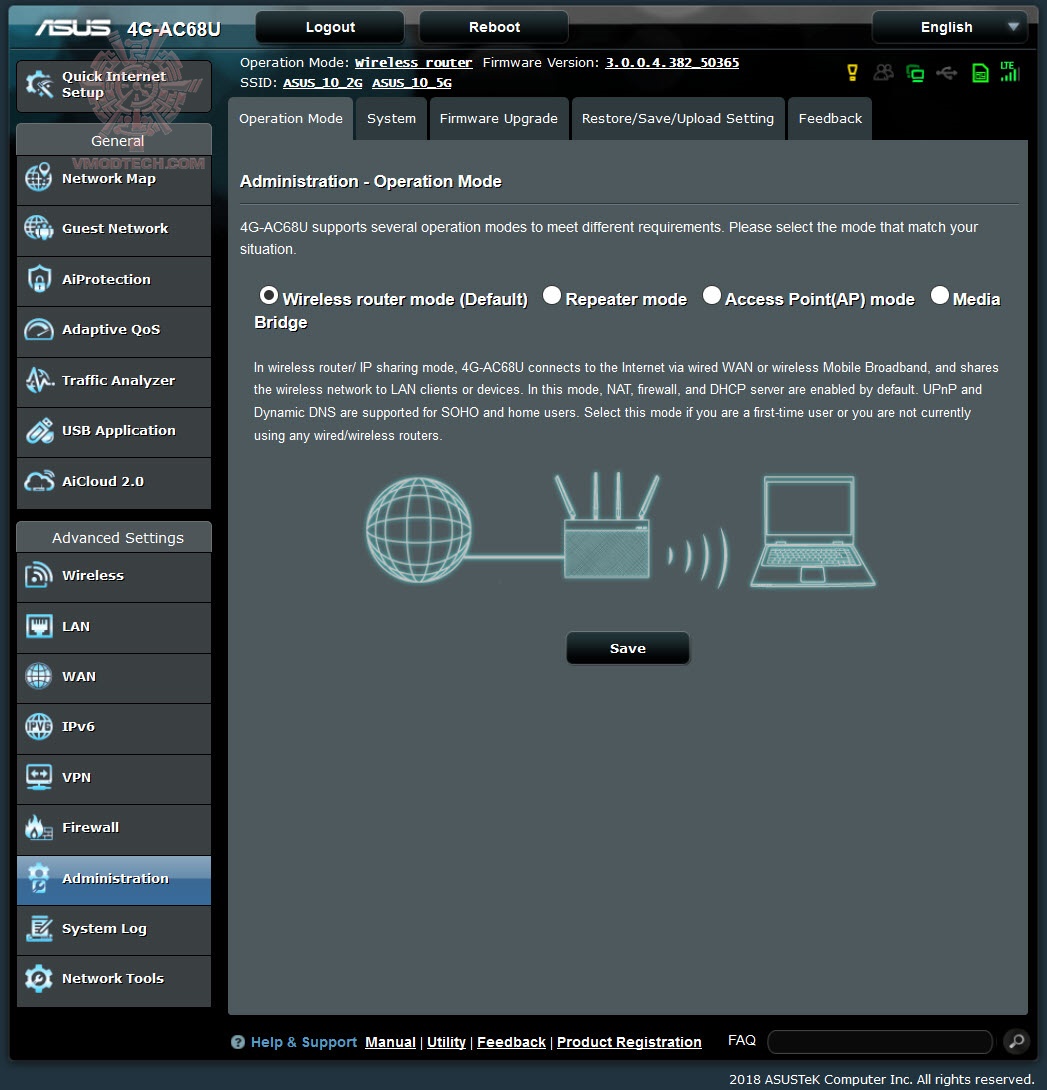Switch to the System tab
1047x1090 pixels.
click(x=391, y=119)
